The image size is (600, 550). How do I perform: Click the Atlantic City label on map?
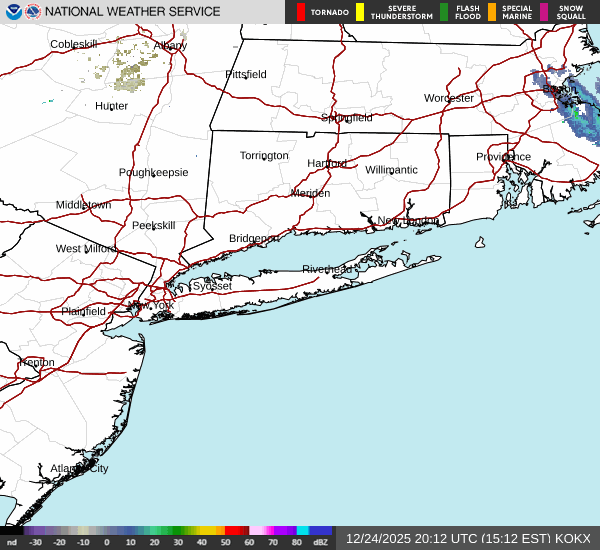pyautogui.click(x=79, y=468)
